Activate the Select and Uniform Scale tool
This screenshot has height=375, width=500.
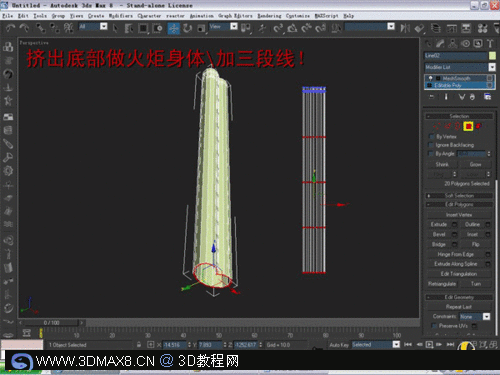pos(201,29)
